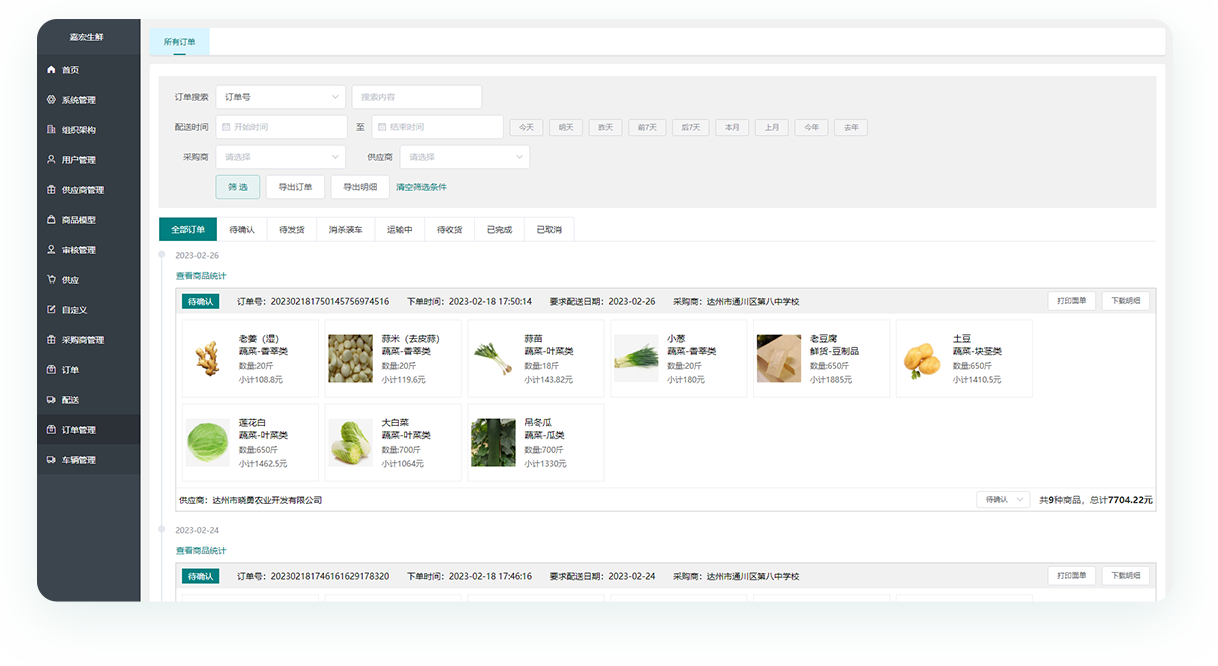Click the 商品模型 bag icon
This screenshot has width=1218, height=666.
(51, 220)
